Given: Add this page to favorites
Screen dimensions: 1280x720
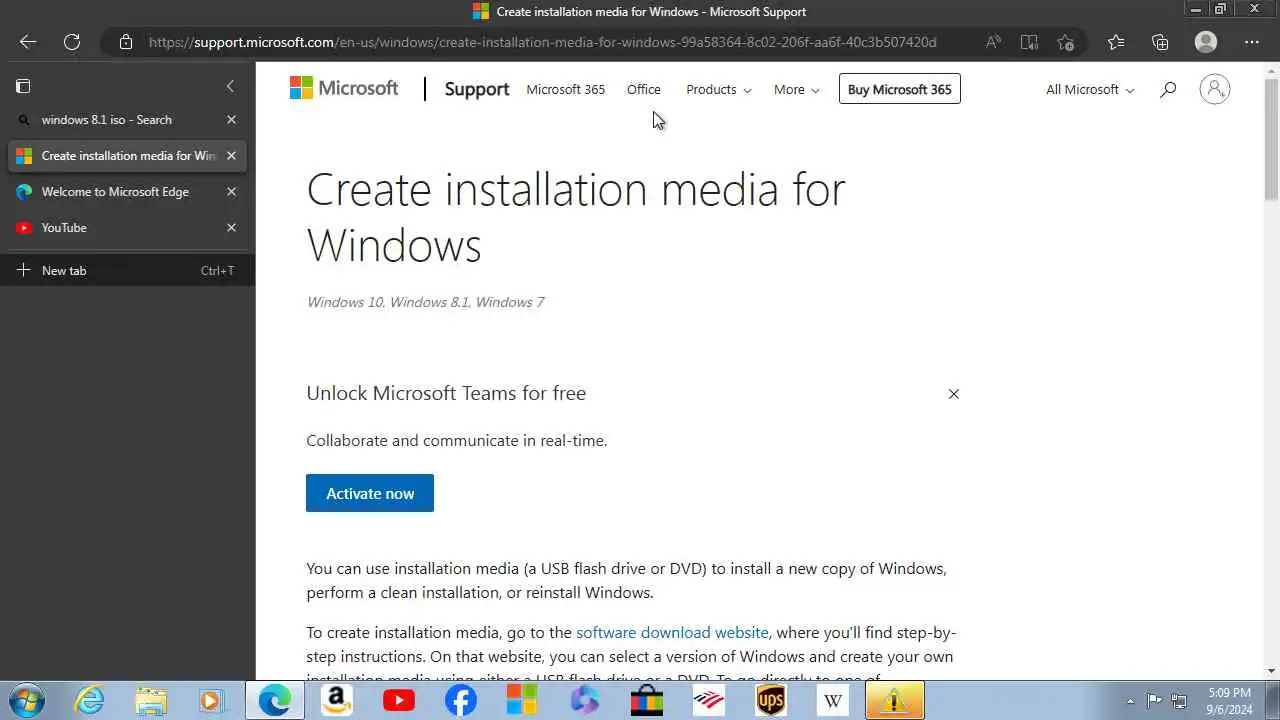Looking at the screenshot, I should tap(1065, 42).
